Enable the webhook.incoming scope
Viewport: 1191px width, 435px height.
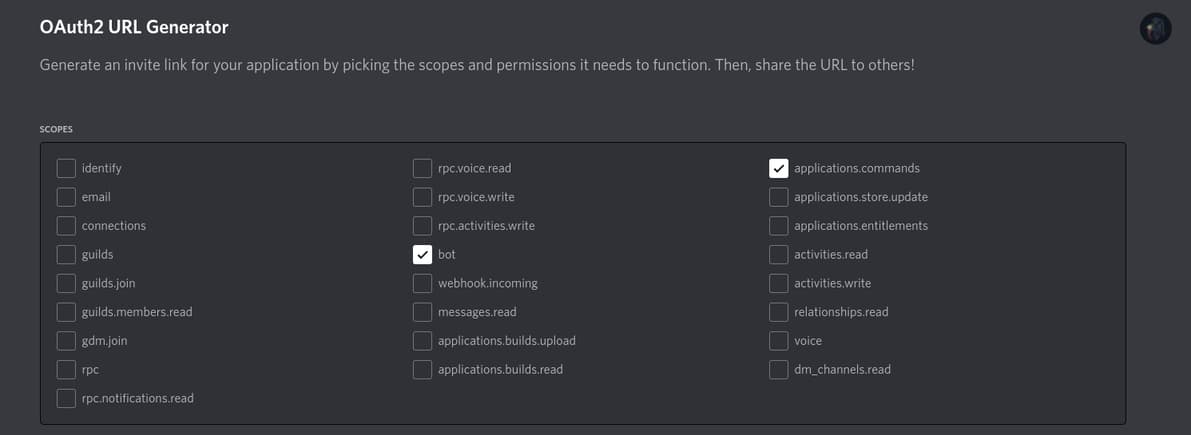click(422, 283)
